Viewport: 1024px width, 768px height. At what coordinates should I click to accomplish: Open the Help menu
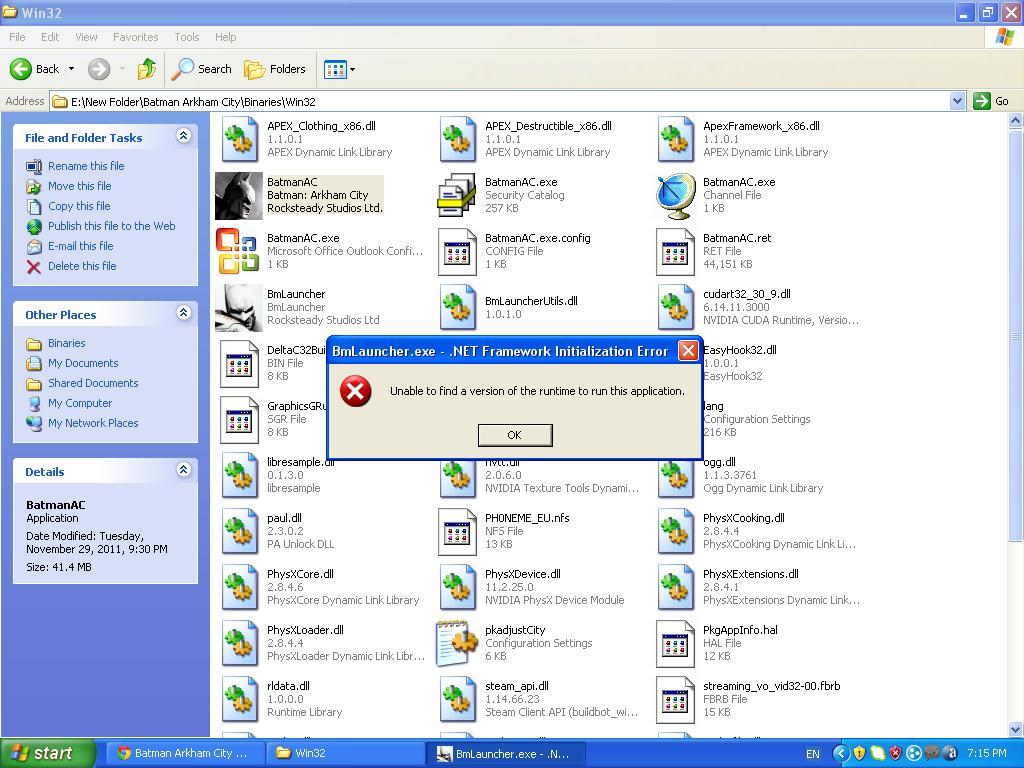[x=225, y=37]
